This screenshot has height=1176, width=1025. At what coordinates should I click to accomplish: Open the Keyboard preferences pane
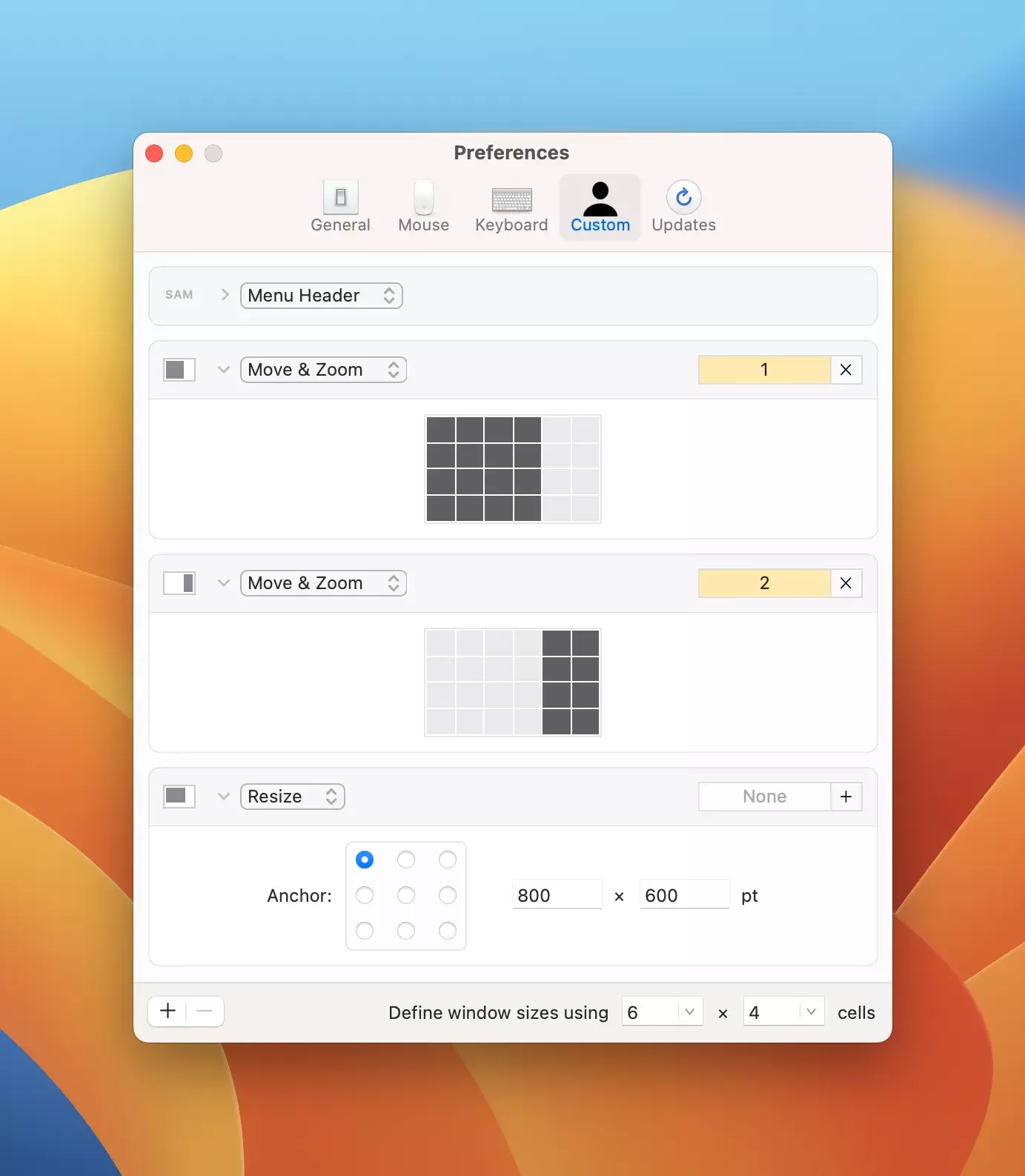point(511,207)
